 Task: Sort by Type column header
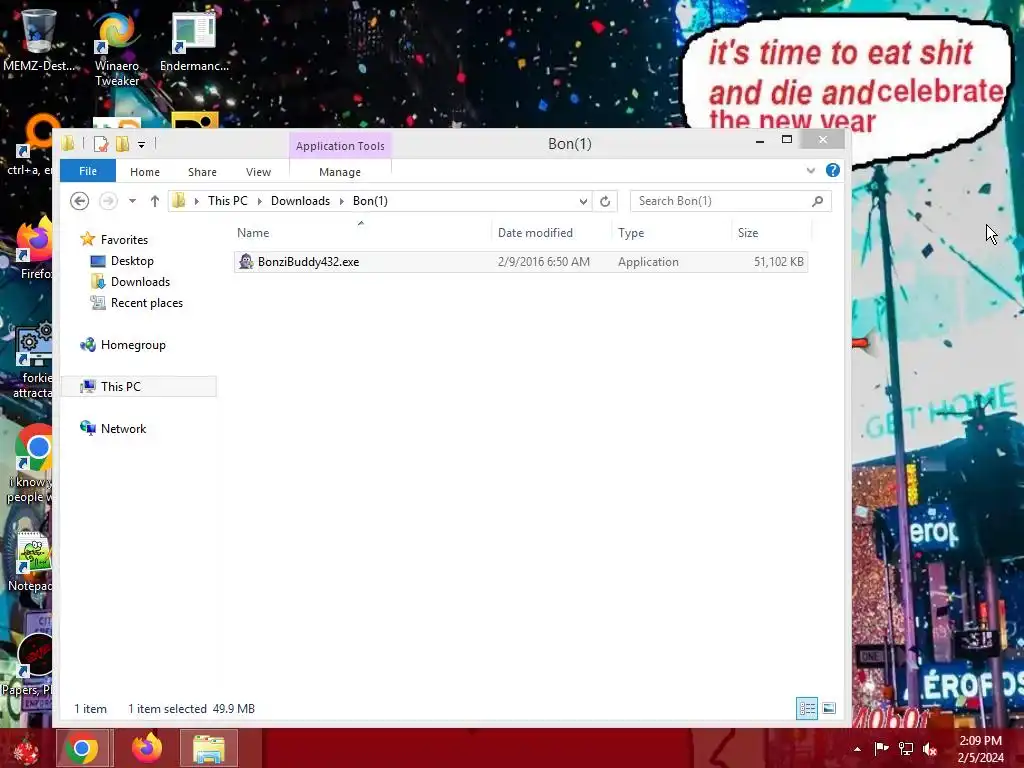[672, 232]
